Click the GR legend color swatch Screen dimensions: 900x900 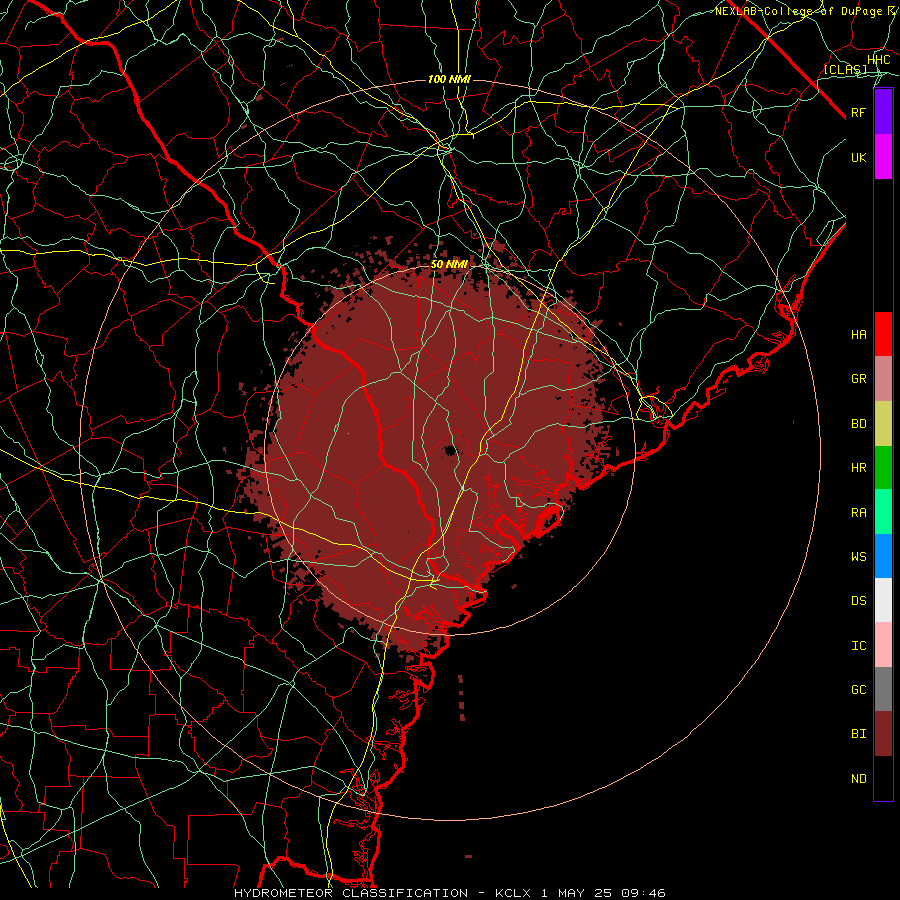click(x=883, y=379)
